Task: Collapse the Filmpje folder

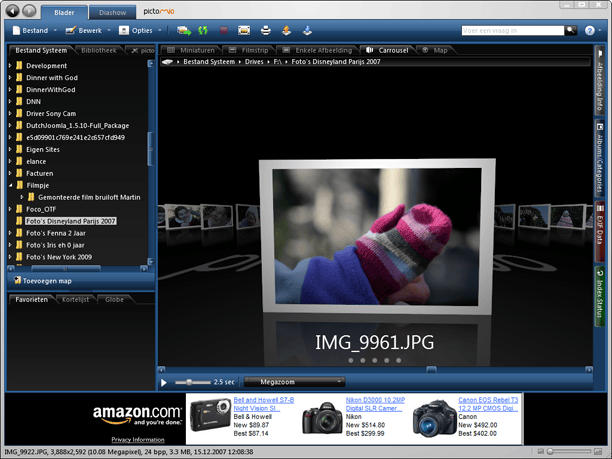Action: click(x=11, y=185)
